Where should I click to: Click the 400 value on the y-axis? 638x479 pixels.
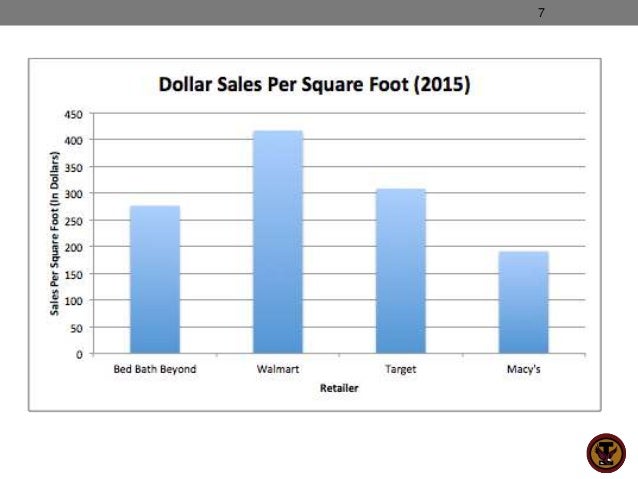74,141
